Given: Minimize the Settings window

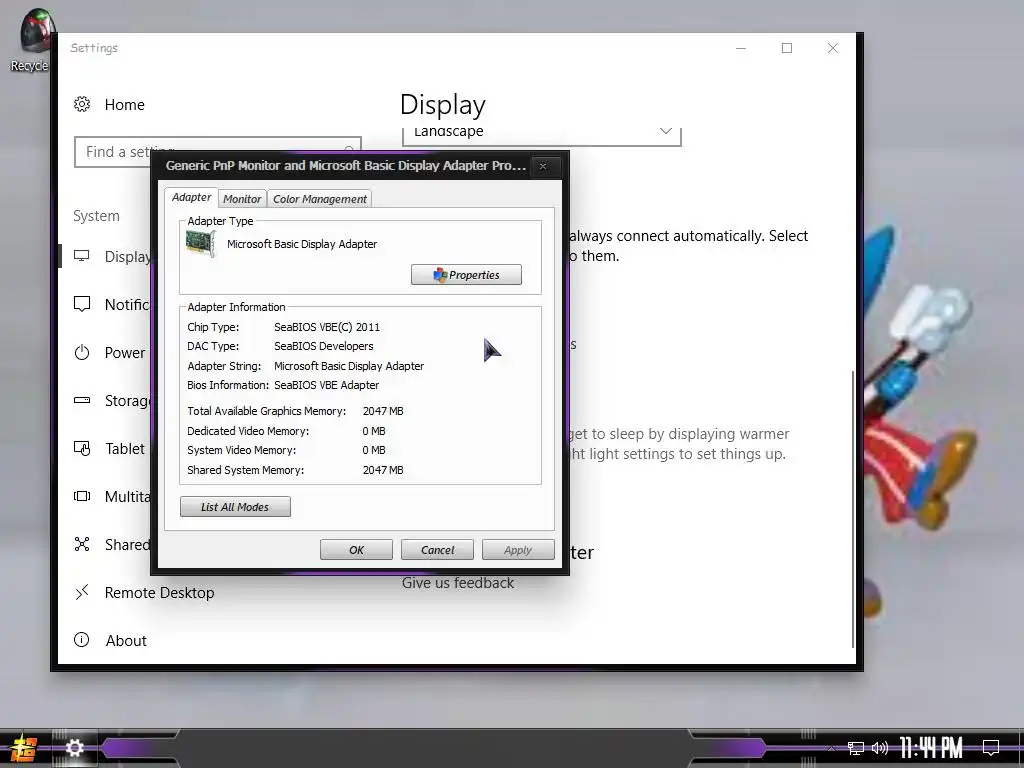Looking at the screenshot, I should (741, 48).
